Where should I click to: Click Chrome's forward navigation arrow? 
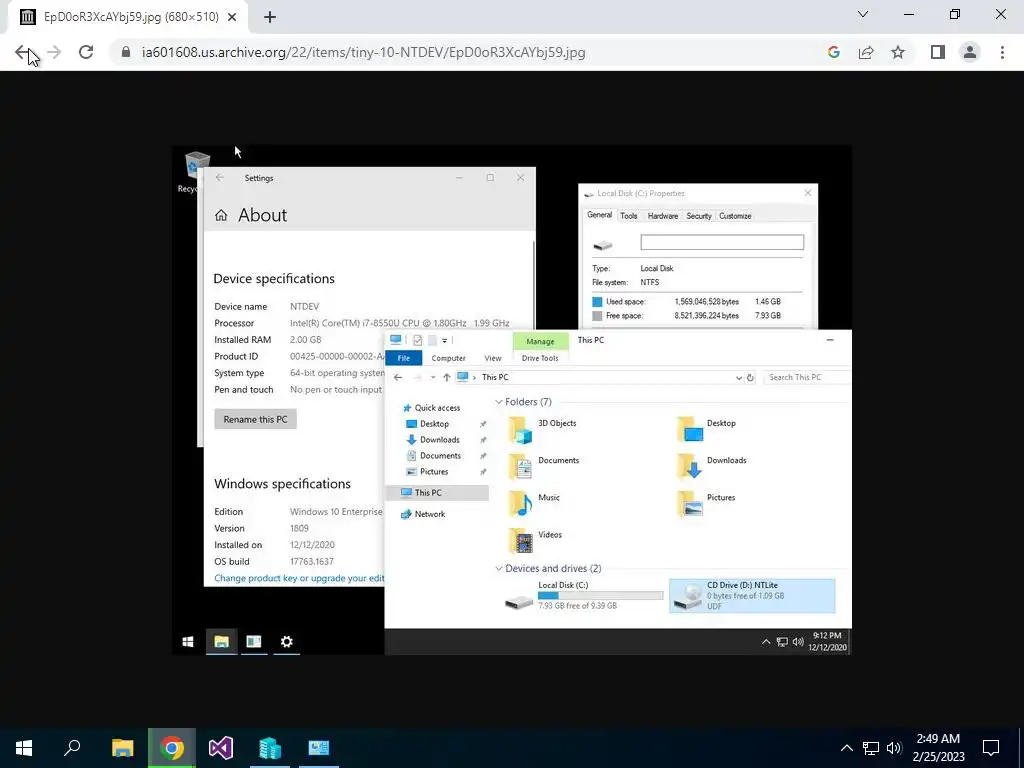[54, 52]
